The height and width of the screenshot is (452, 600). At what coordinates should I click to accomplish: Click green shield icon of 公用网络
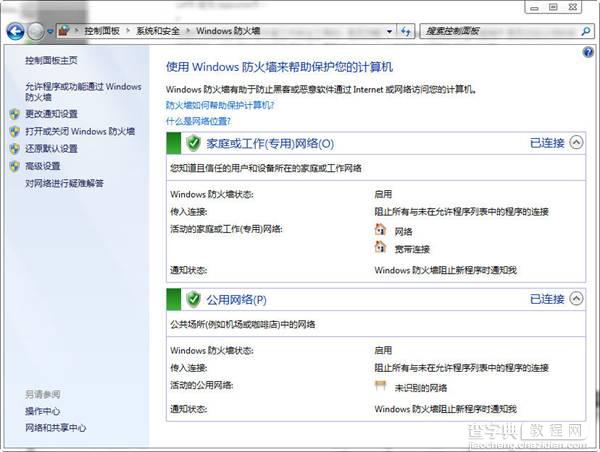(x=194, y=299)
